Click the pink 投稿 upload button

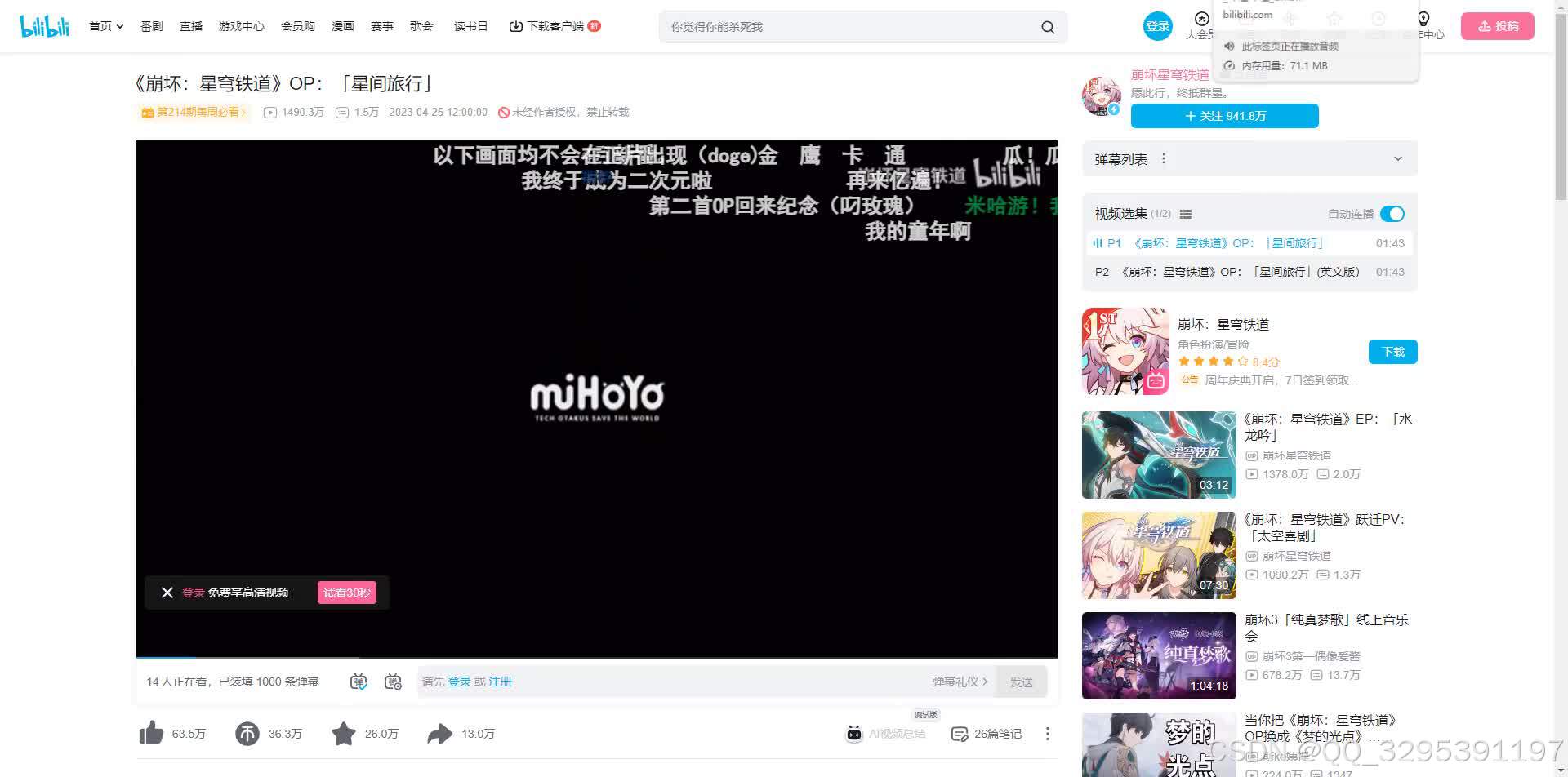coord(1498,26)
